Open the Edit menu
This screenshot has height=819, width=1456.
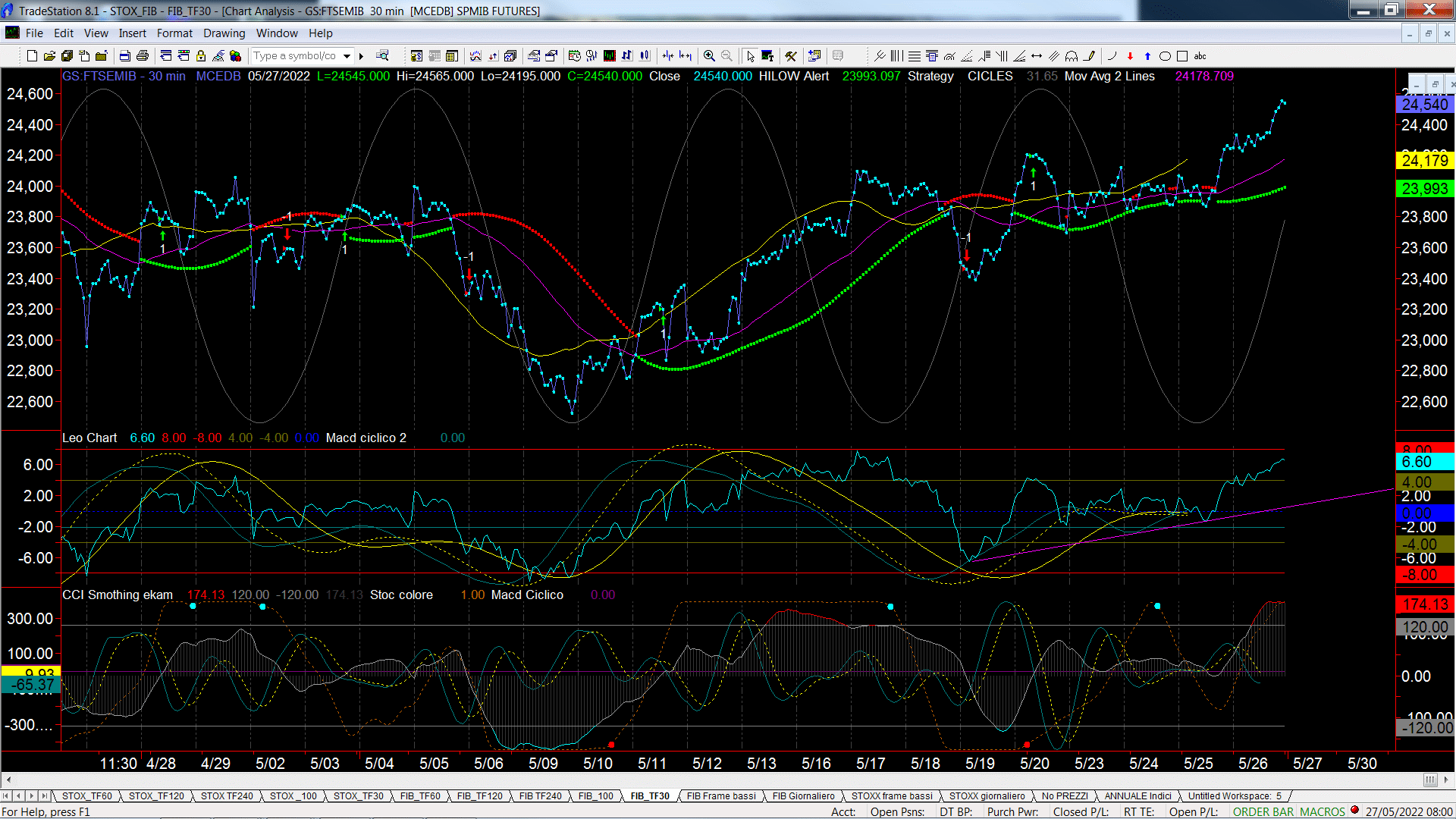tap(64, 33)
